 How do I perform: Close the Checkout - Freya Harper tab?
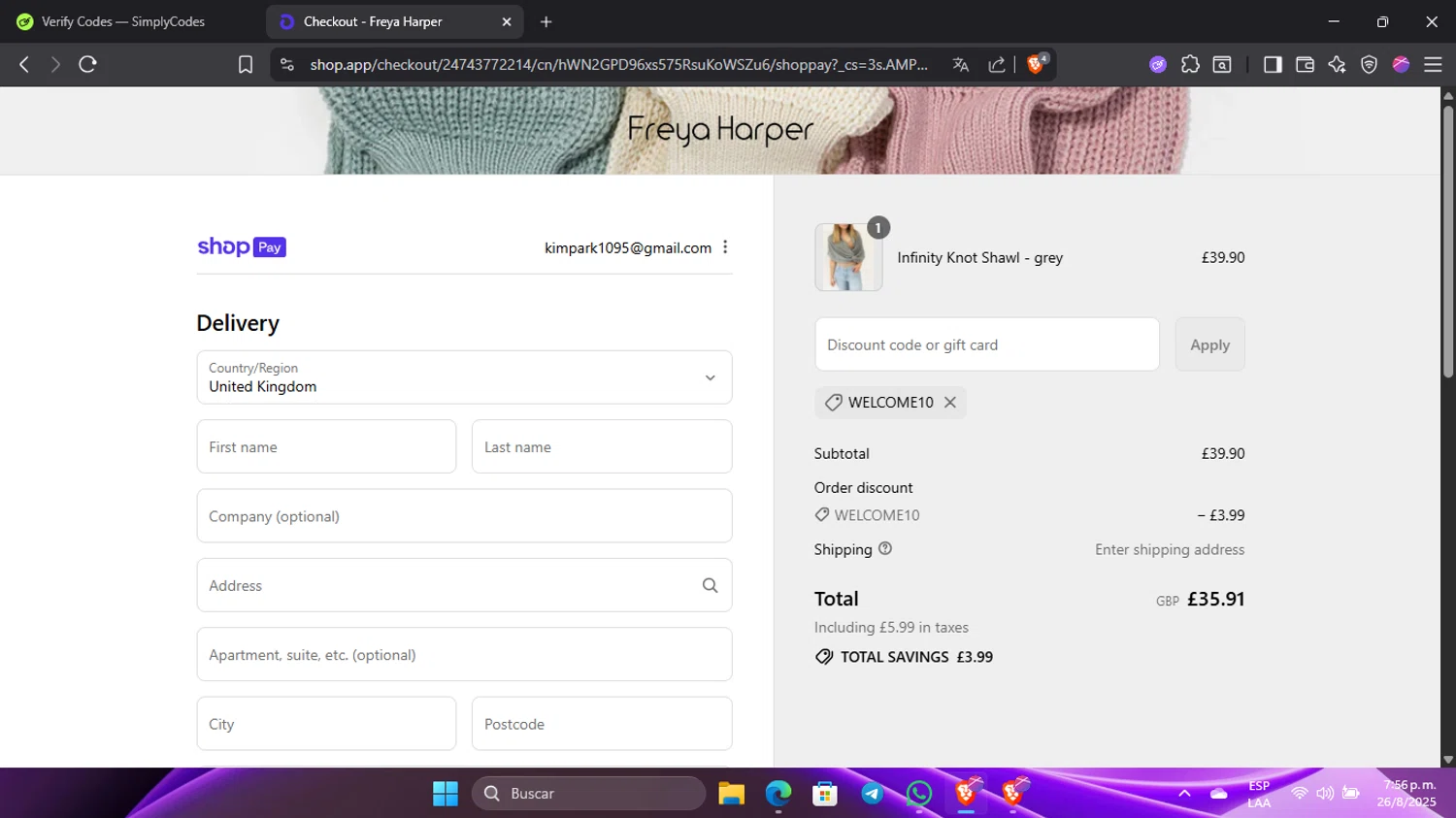tap(506, 21)
